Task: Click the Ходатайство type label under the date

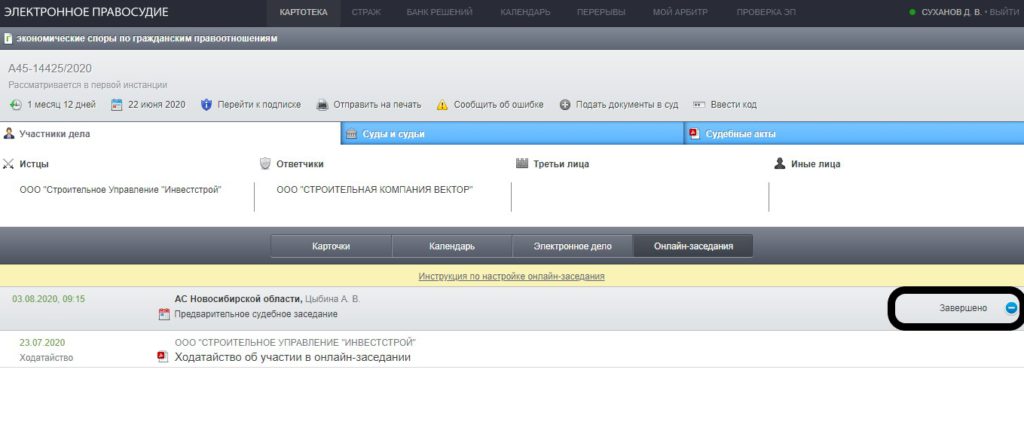Action: (46, 357)
